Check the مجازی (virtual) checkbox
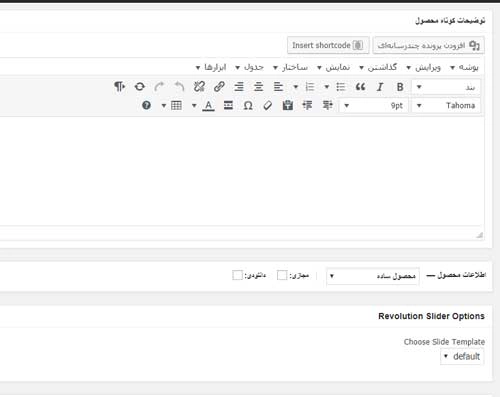Viewport: 500px width, 397px height. [x=282, y=275]
